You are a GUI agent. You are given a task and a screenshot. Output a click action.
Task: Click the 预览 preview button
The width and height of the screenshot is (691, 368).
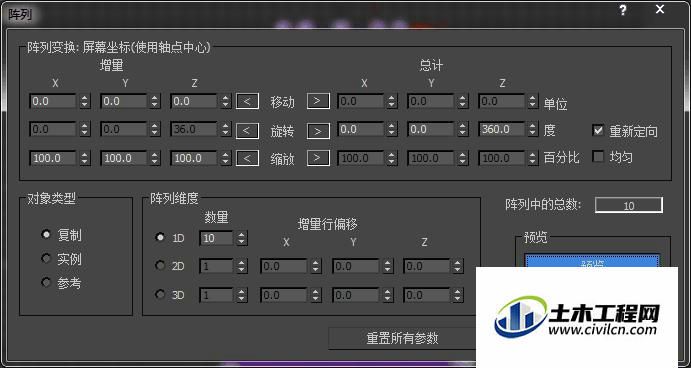coord(592,261)
